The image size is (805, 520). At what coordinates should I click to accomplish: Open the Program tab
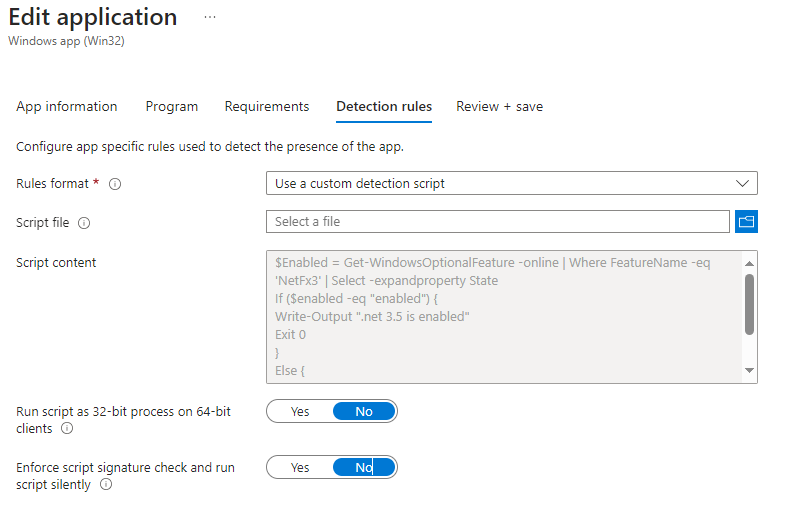pos(172,106)
